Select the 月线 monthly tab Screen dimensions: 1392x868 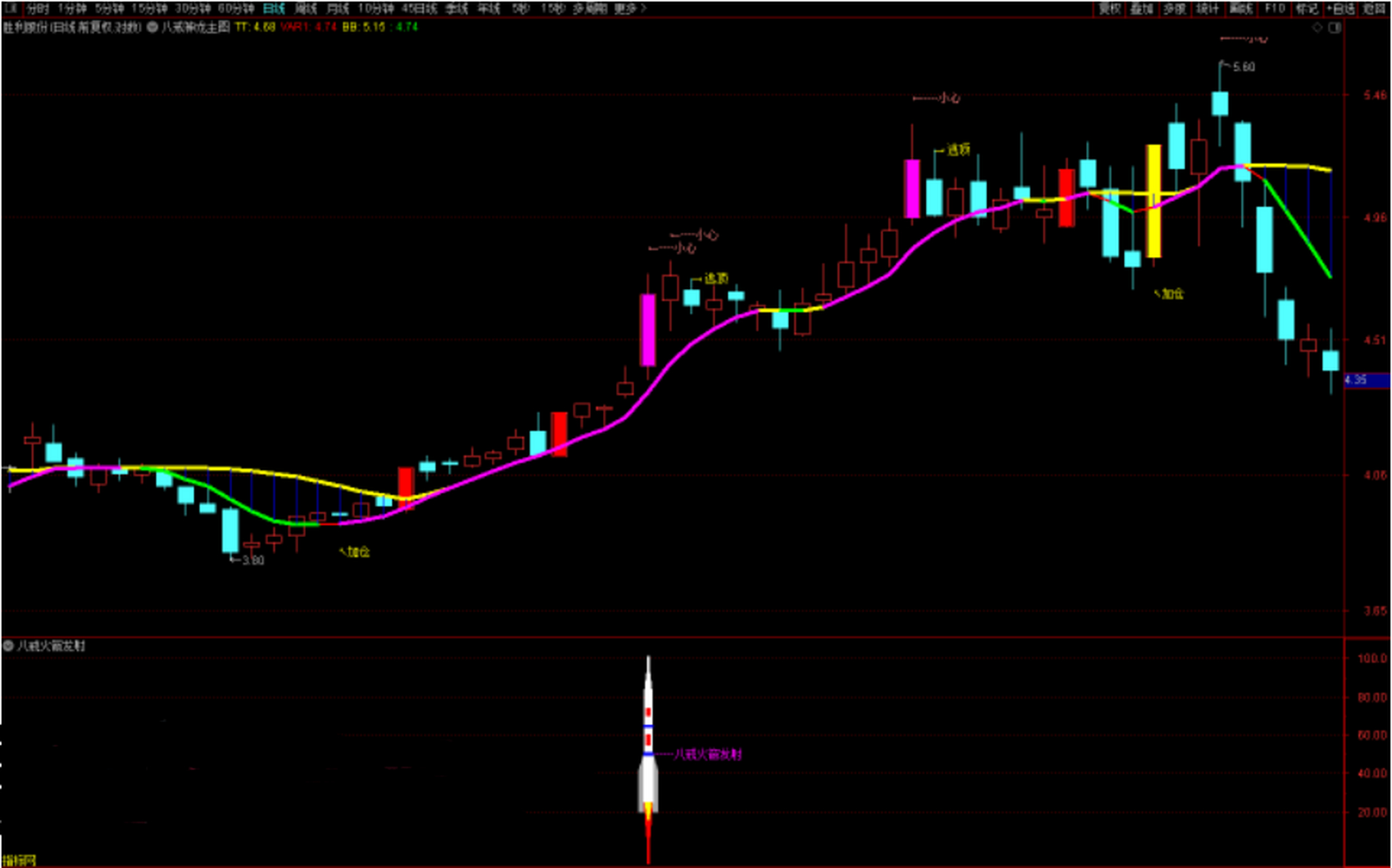click(337, 9)
